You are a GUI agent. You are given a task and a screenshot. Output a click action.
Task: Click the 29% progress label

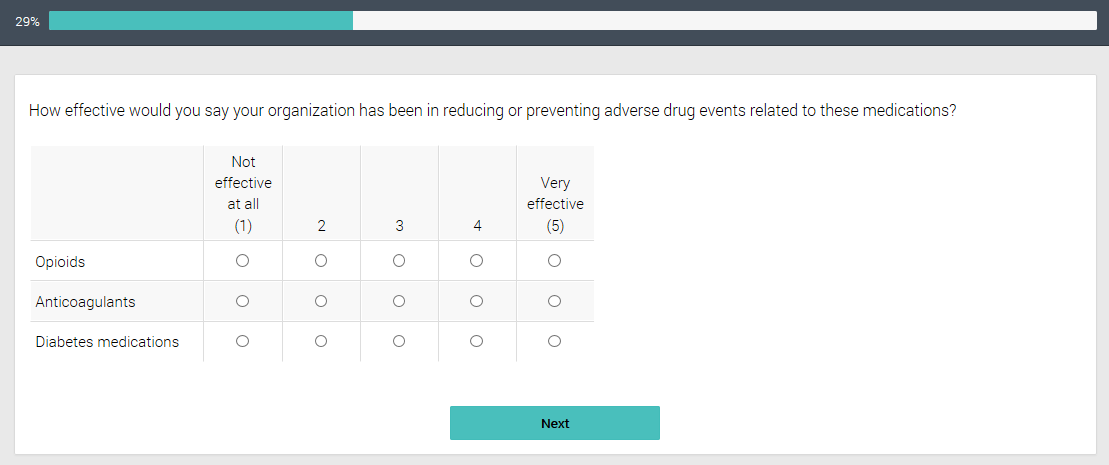click(x=27, y=21)
